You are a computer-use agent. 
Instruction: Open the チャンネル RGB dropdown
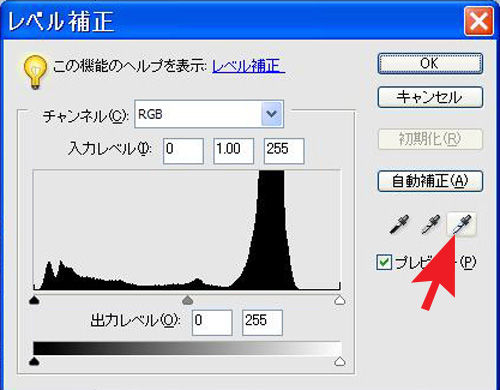209,114
